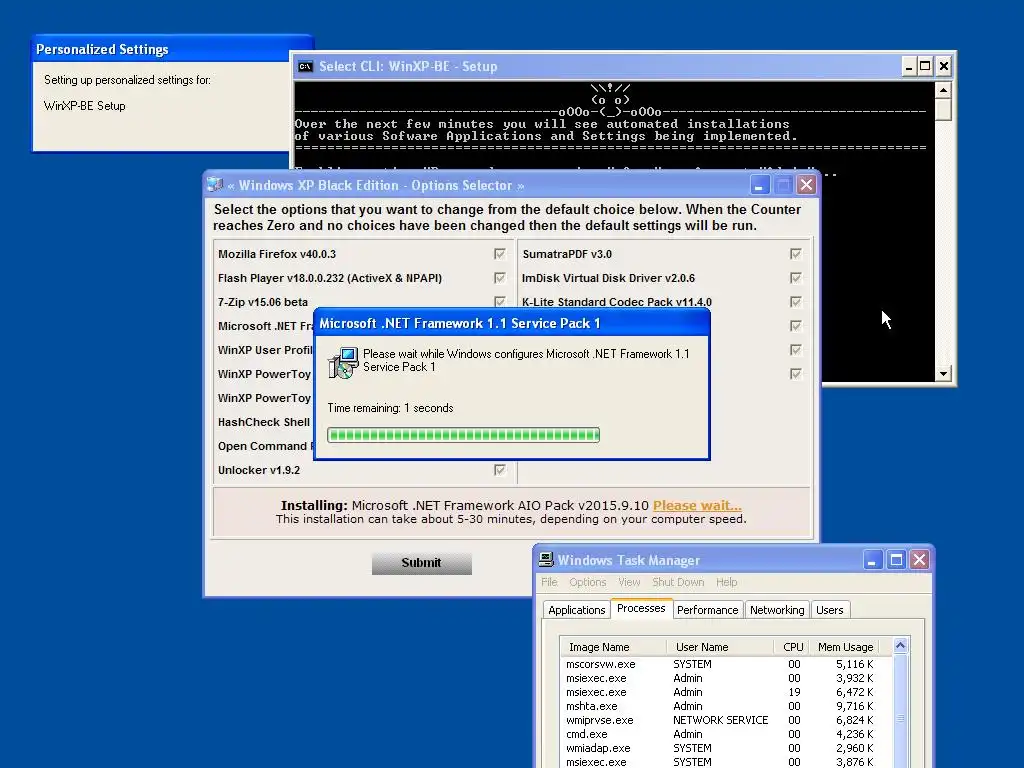This screenshot has height=768, width=1024.
Task: Click the 'Mozilla Firefox v40.0.3' option label
Action: click(277, 254)
